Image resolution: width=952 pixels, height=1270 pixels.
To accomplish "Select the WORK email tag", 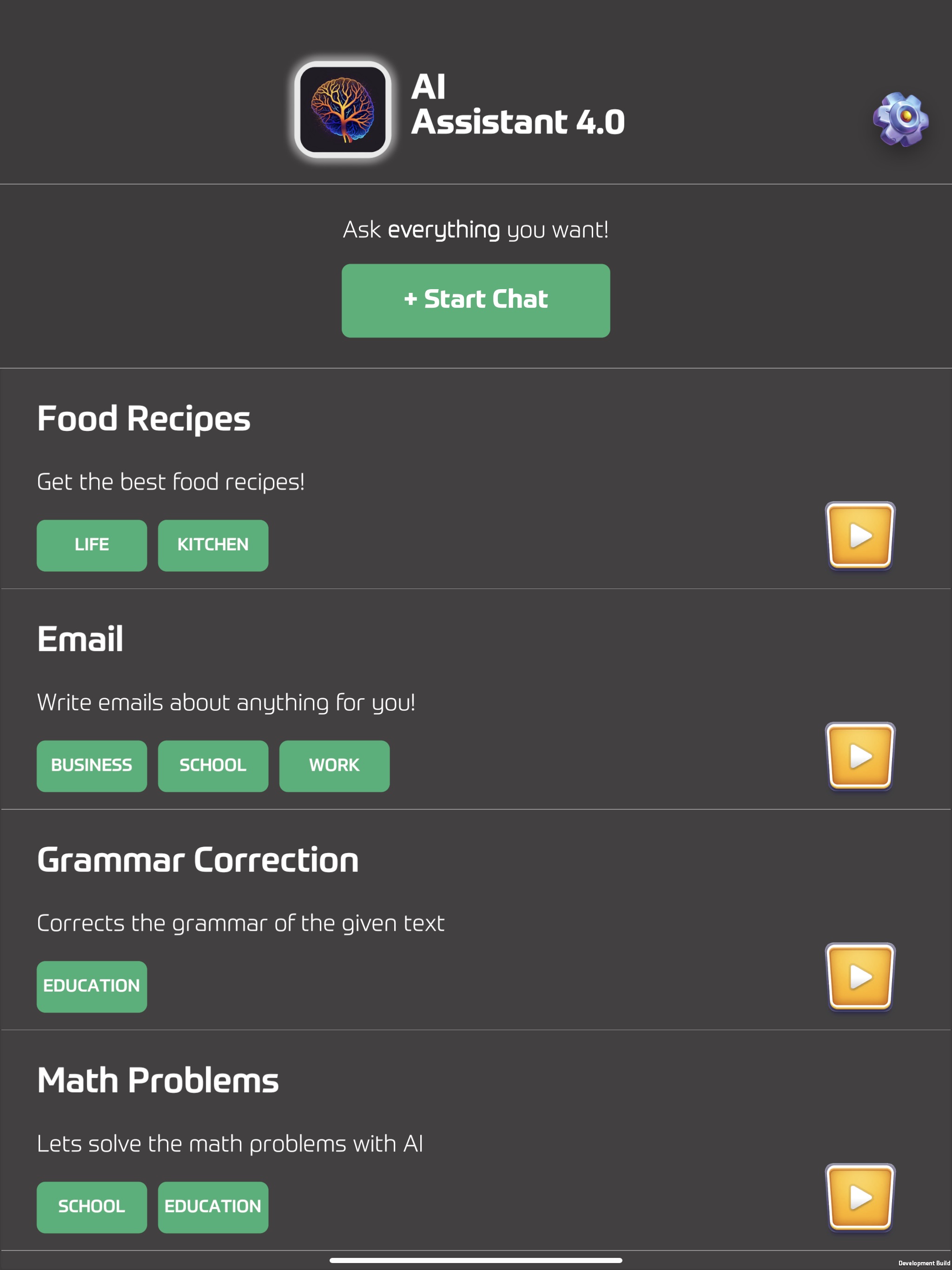I will (x=334, y=766).
